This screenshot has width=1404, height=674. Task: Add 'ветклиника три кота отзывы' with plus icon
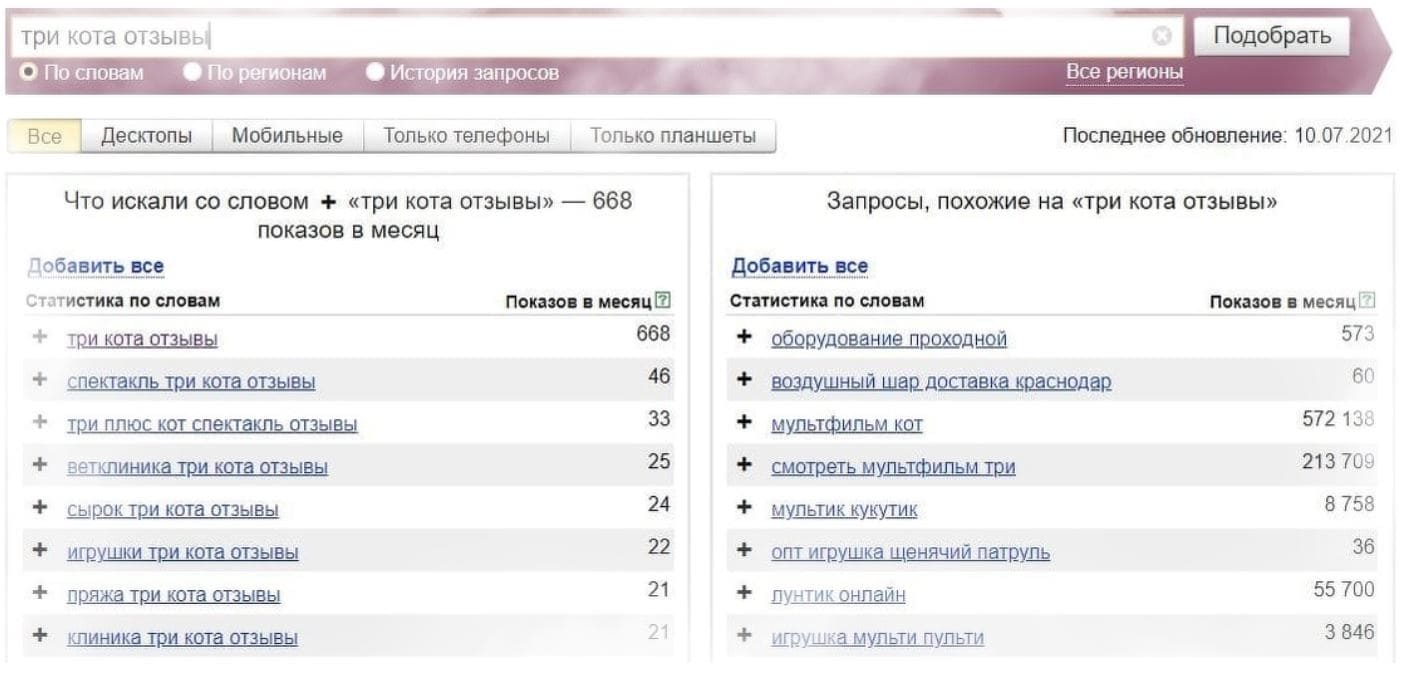click(x=40, y=466)
